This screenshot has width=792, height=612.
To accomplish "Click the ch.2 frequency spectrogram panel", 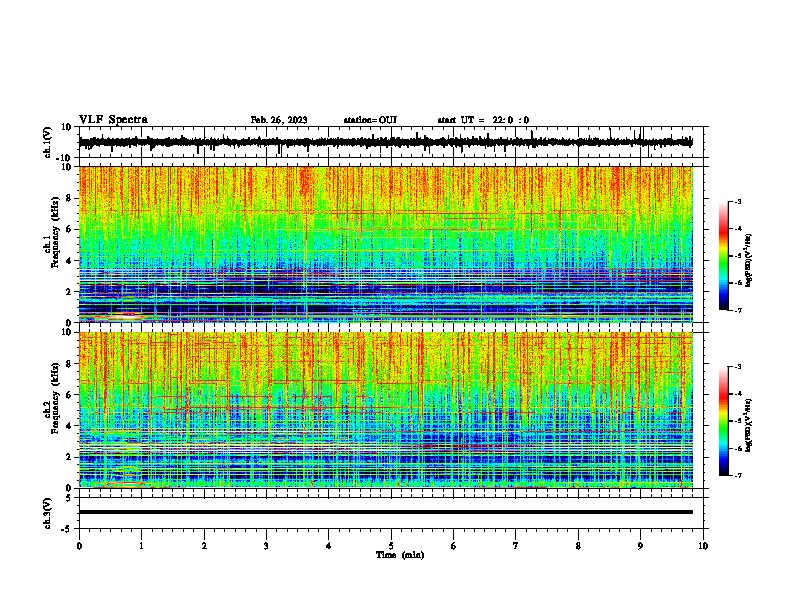I will pos(386,410).
